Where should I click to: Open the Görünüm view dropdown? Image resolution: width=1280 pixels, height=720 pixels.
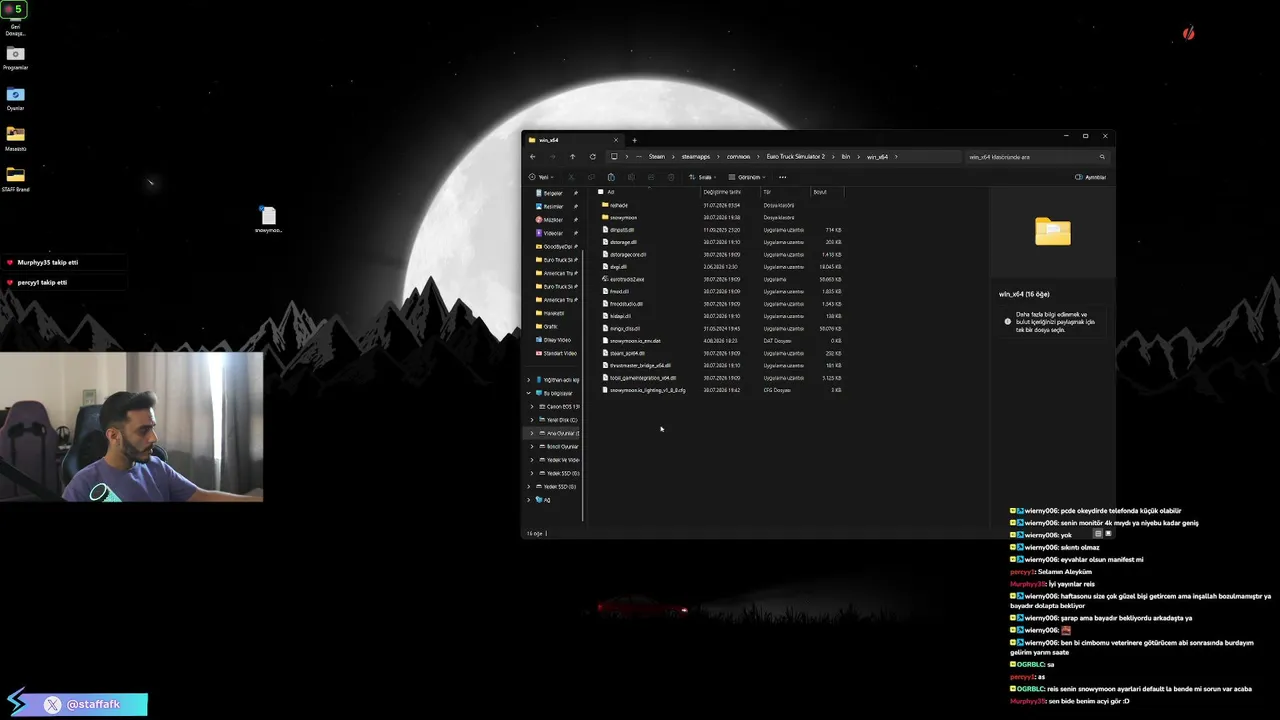pos(748,177)
